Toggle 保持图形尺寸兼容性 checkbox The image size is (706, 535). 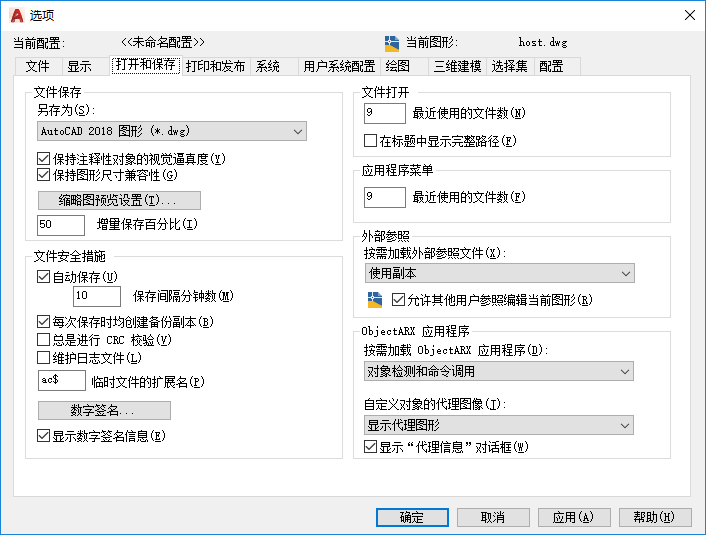pyautogui.click(x=43, y=175)
